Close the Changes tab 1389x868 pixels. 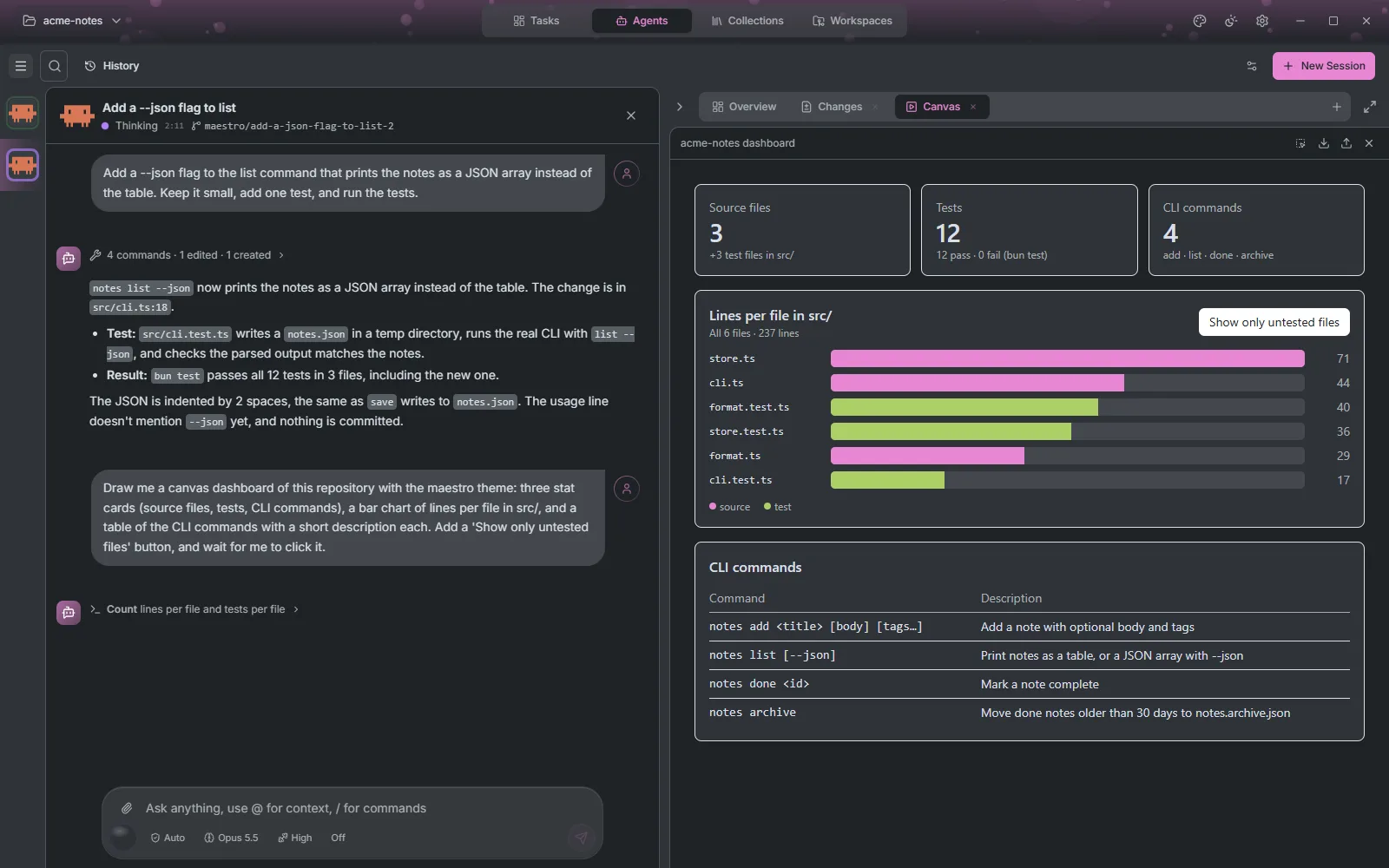click(x=875, y=107)
